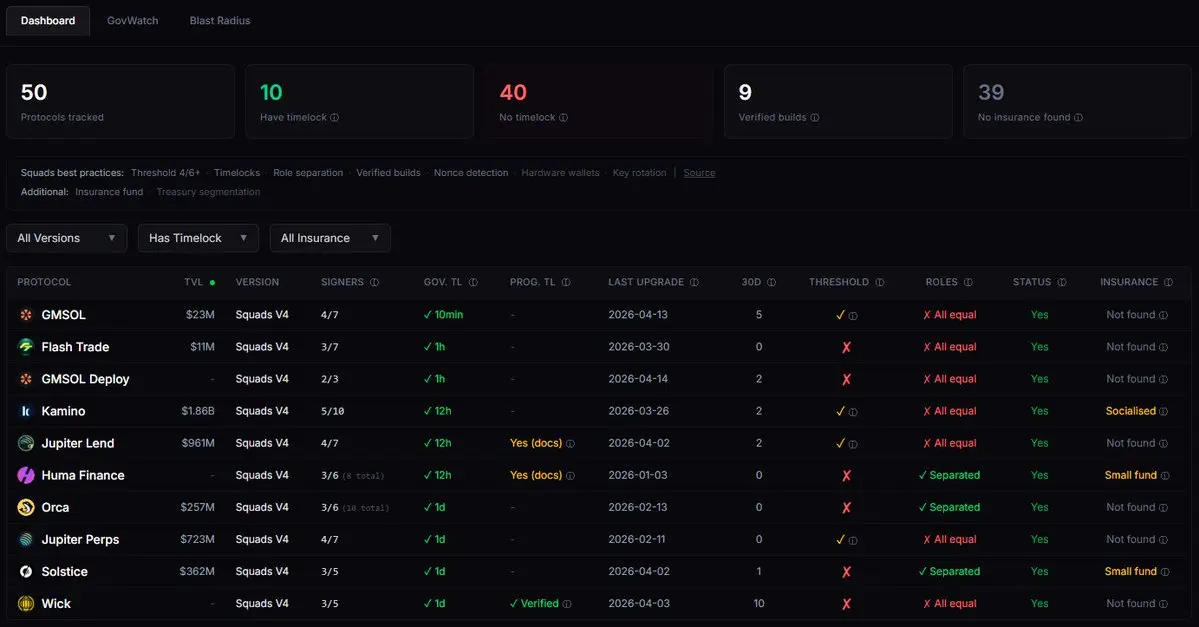Click the 10min governance timelock value
The image size is (1199, 627).
444,315
